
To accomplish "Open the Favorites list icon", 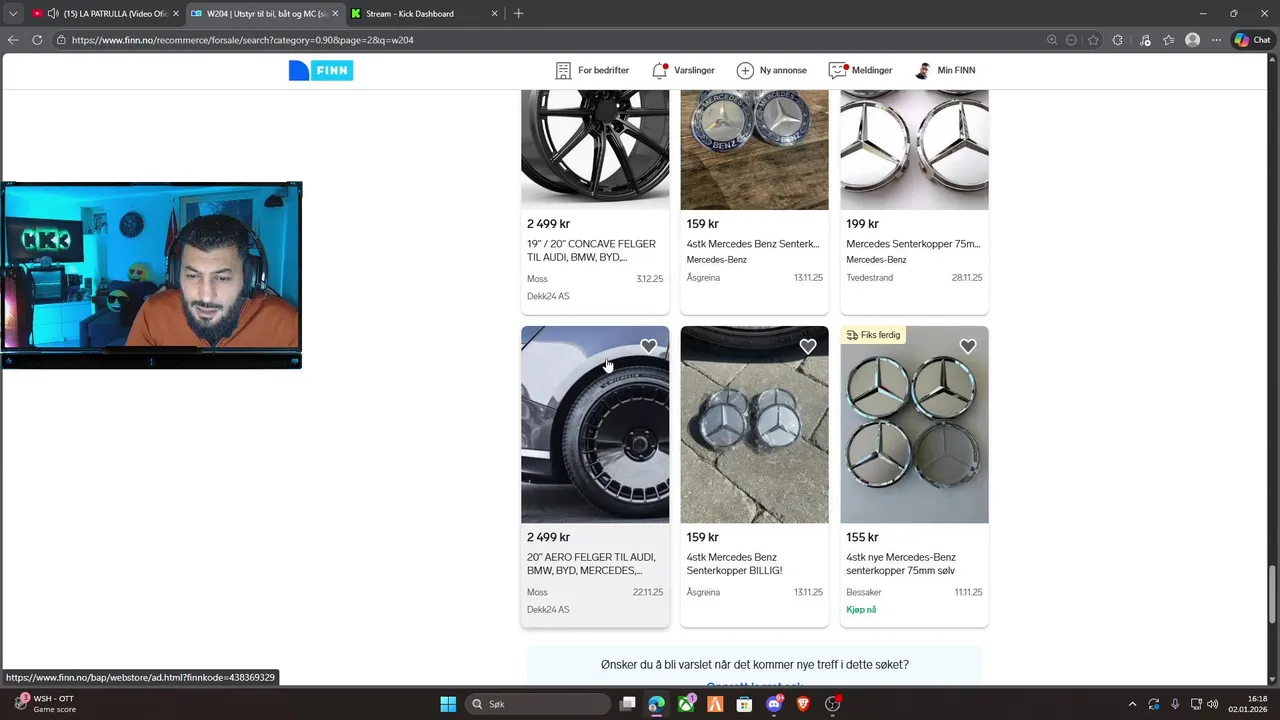I will pyautogui.click(x=1168, y=40).
